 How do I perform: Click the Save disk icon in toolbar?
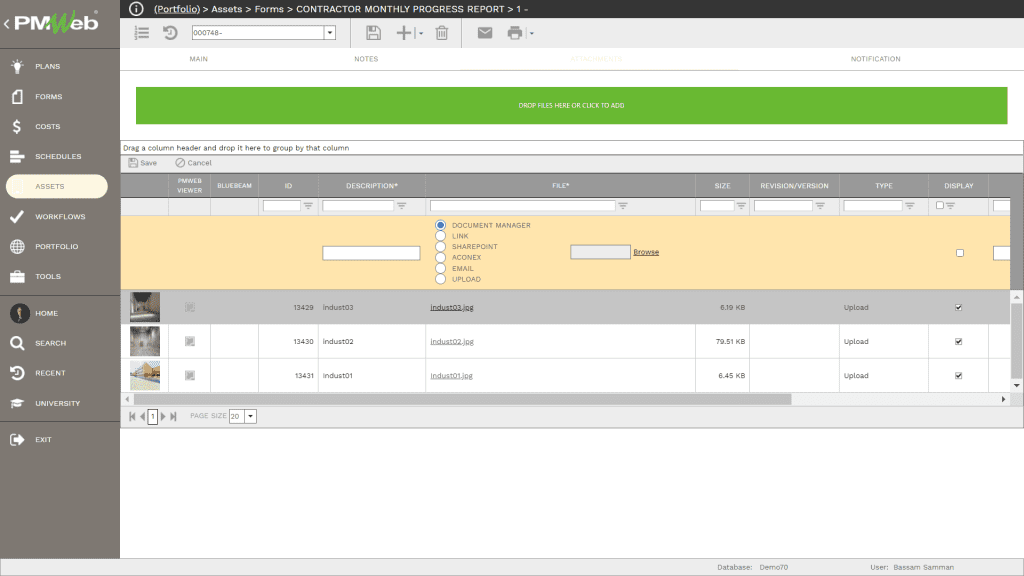pos(373,33)
